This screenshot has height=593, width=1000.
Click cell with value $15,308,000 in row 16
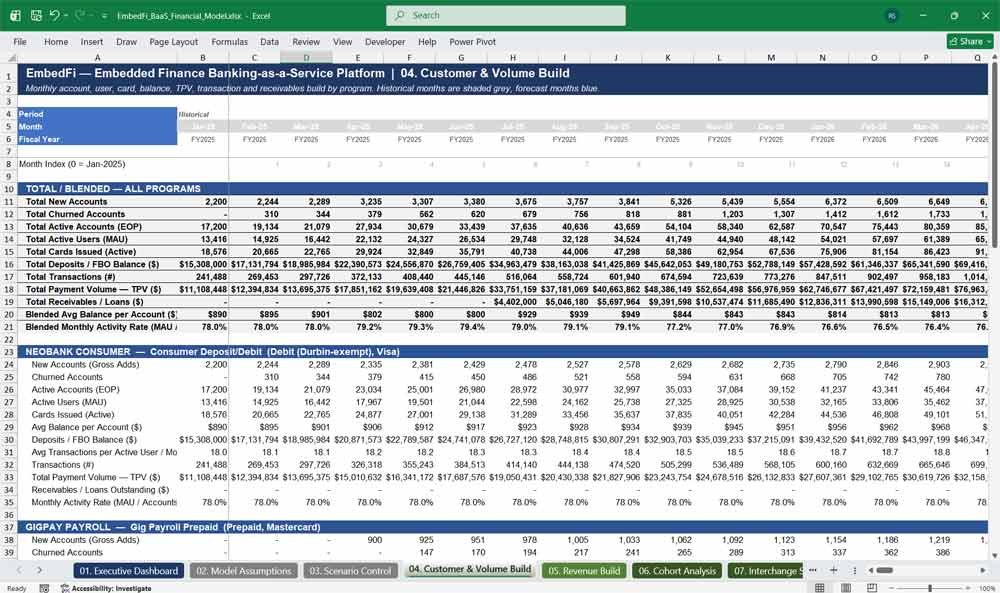click(x=203, y=264)
